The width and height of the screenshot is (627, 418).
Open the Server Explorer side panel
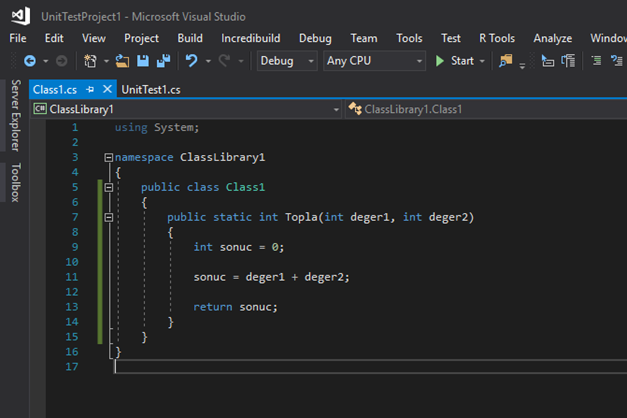pos(15,115)
